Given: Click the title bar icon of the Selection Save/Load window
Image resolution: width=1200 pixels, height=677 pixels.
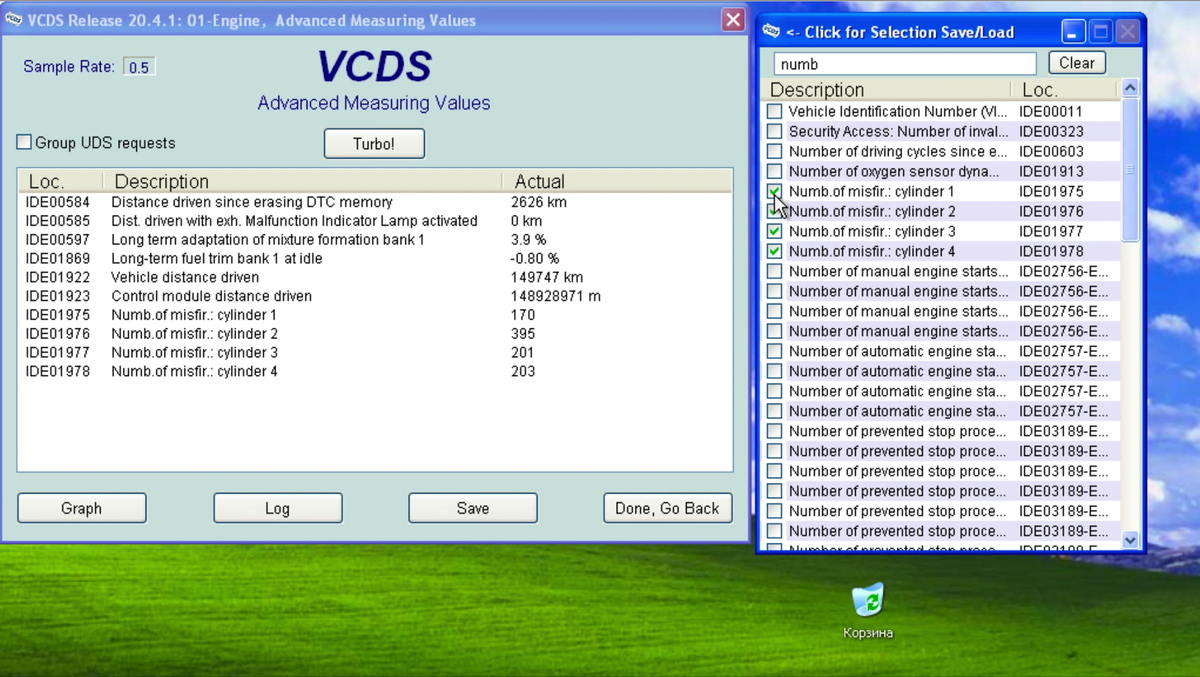Looking at the screenshot, I should point(771,32).
